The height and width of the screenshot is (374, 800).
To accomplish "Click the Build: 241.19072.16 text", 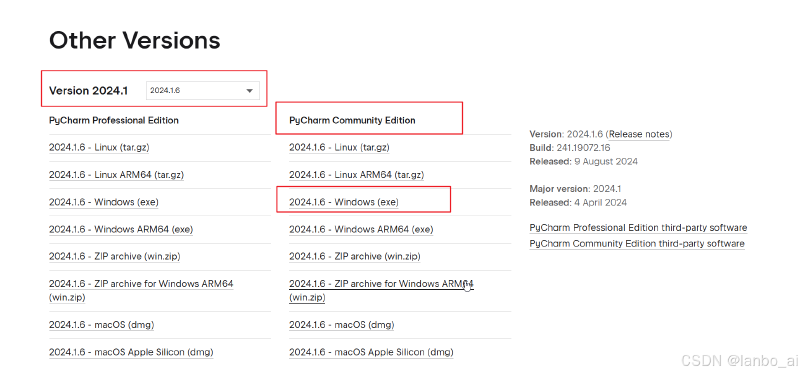I will click(570, 148).
